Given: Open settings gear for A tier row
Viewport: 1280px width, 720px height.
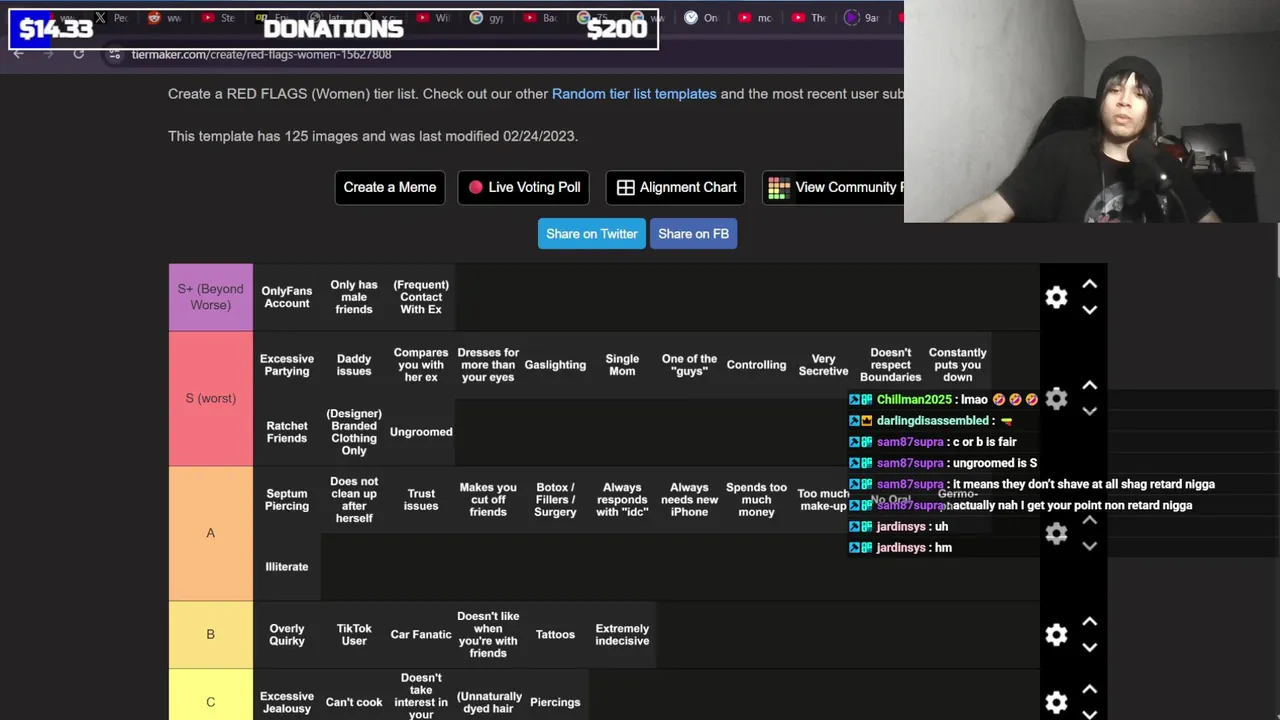Looking at the screenshot, I should pos(1056,533).
